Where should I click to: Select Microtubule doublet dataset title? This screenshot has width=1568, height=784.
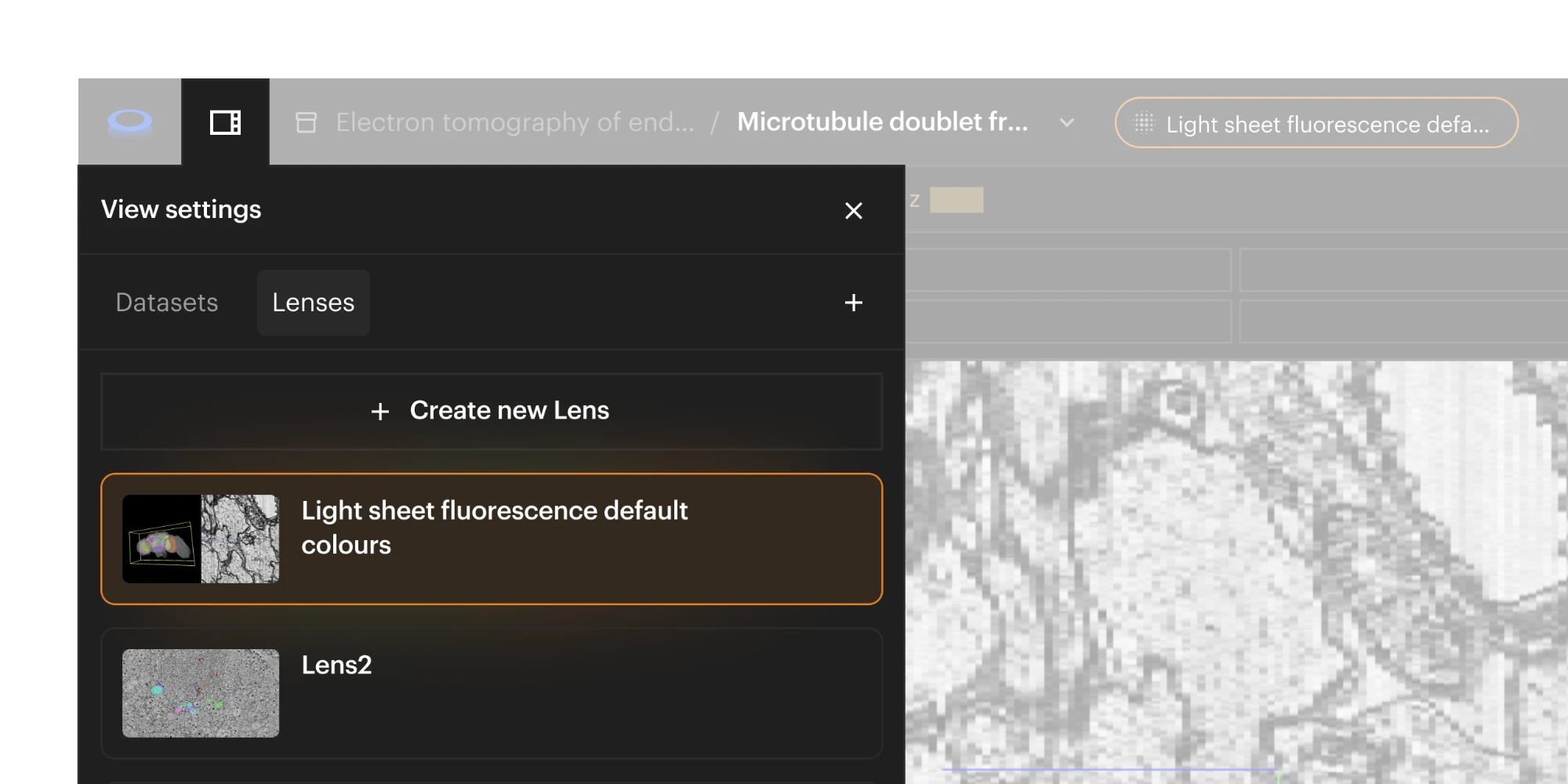(883, 122)
